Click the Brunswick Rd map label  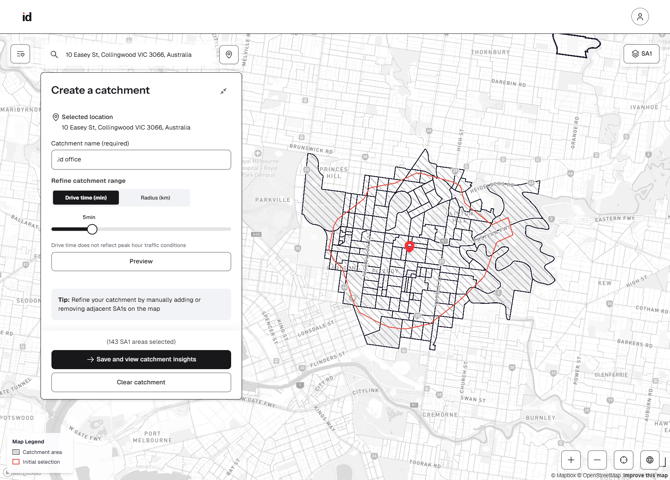point(311,149)
